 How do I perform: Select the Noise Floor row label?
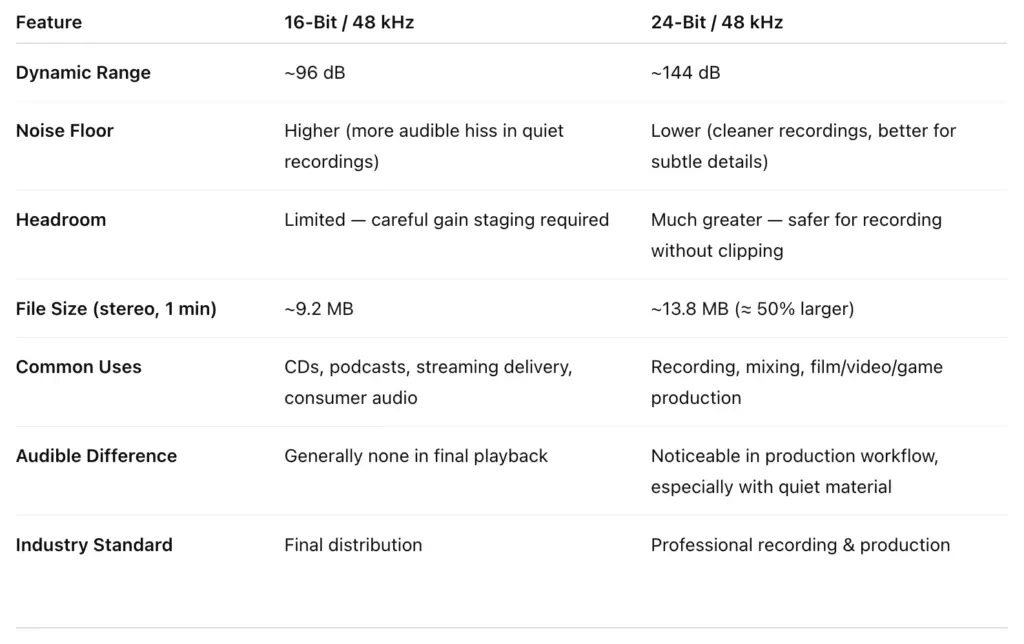65,131
